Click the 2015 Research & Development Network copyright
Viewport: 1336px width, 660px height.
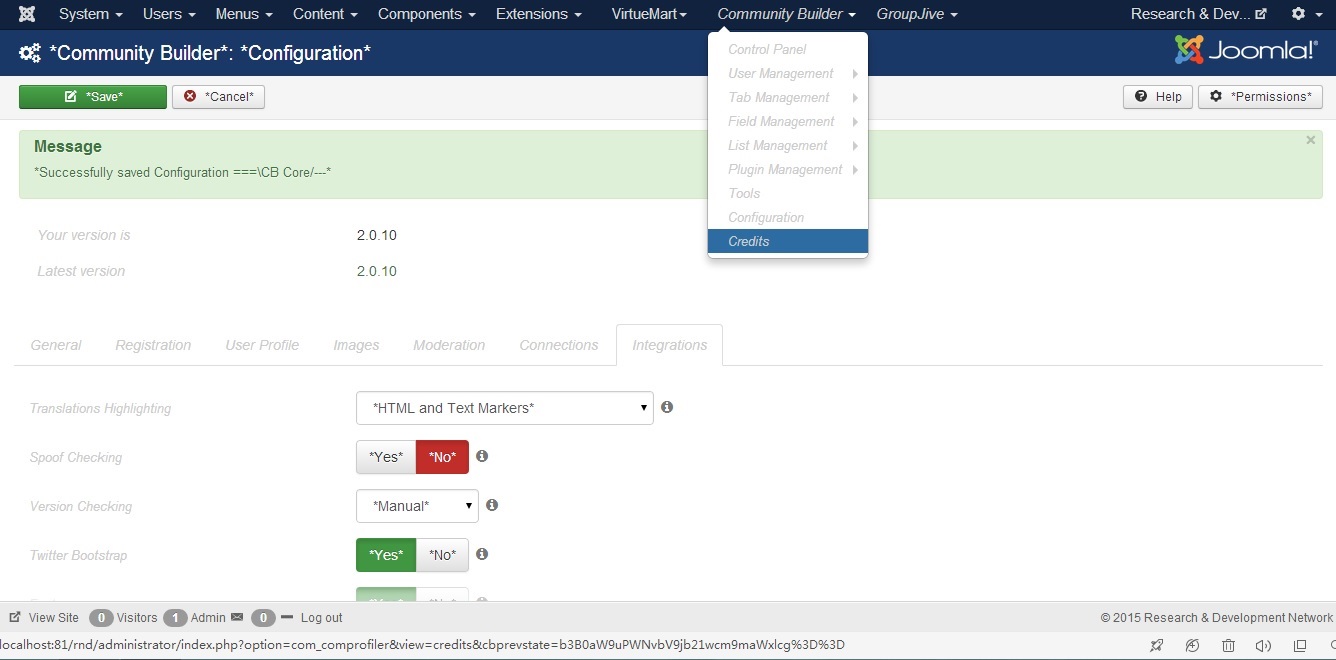click(x=1217, y=618)
